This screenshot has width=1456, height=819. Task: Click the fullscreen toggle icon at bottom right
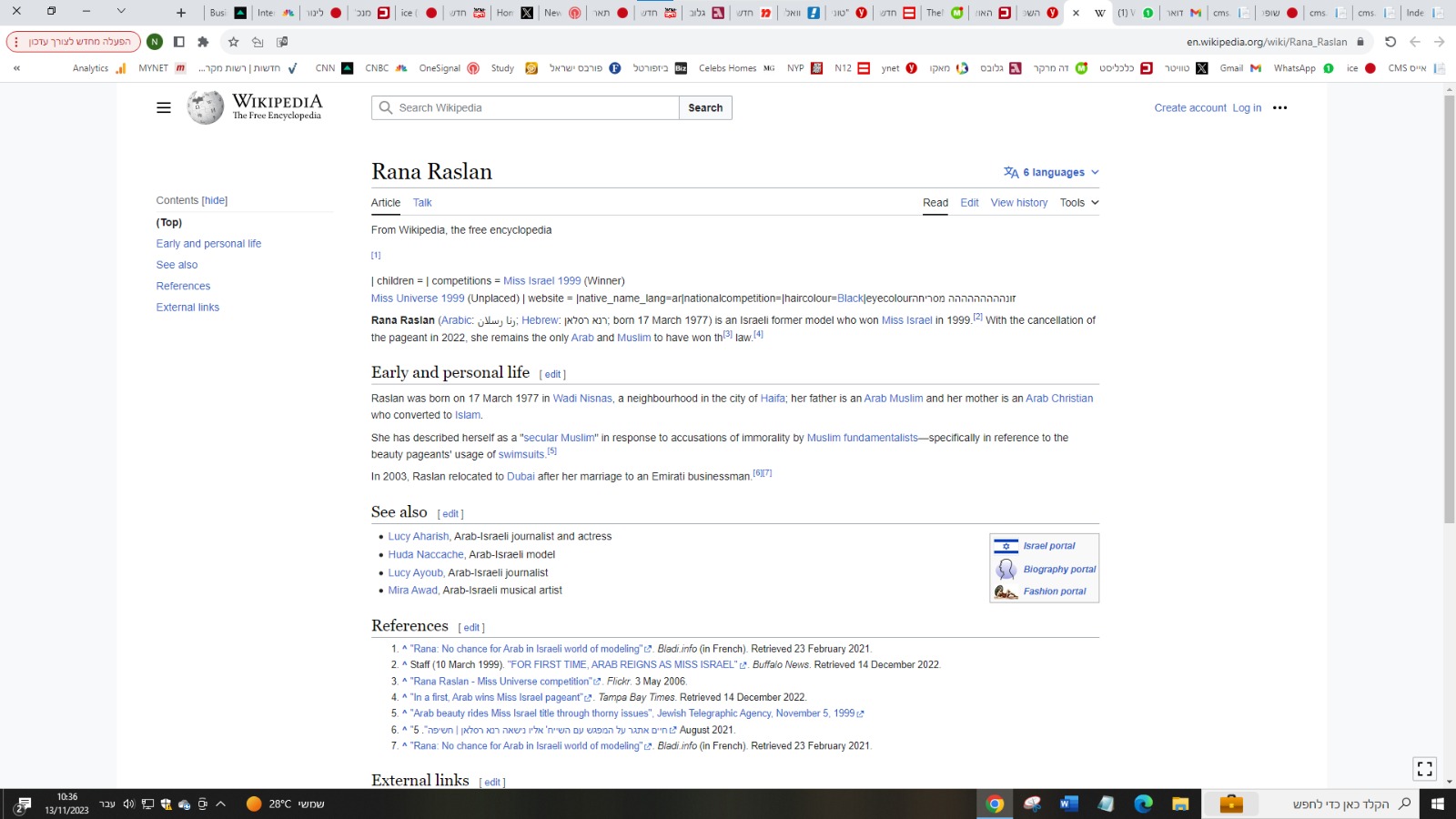1424,769
